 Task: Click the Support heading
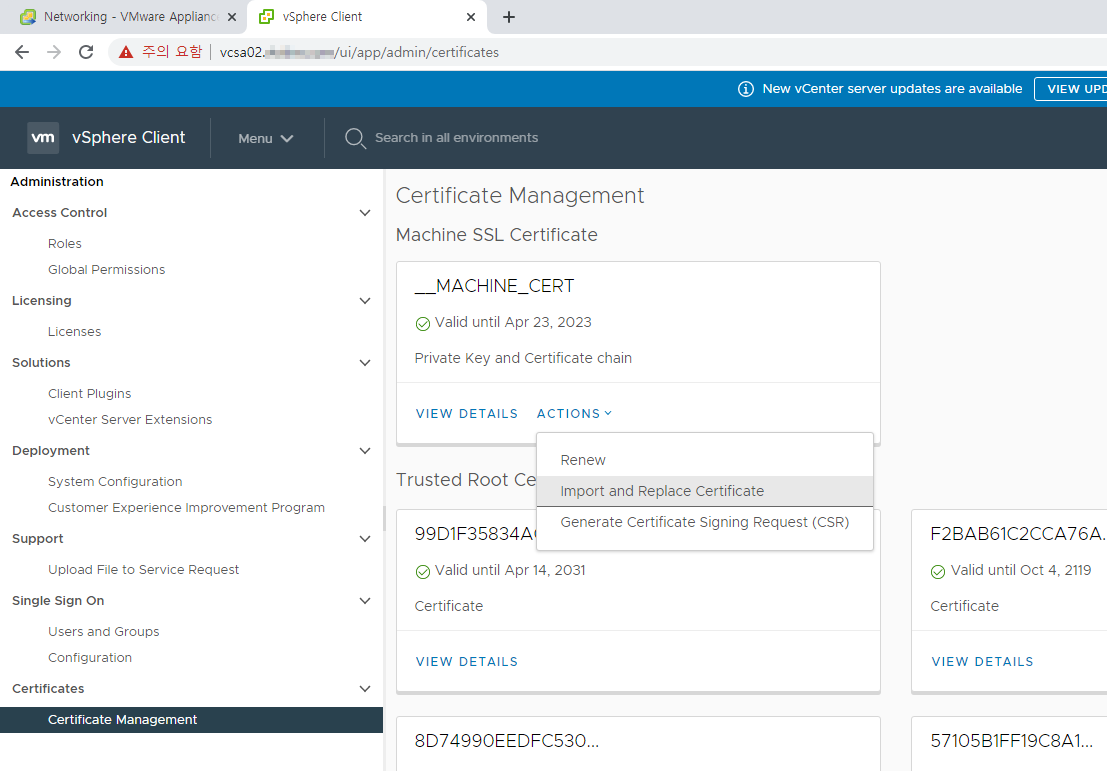[37, 539]
